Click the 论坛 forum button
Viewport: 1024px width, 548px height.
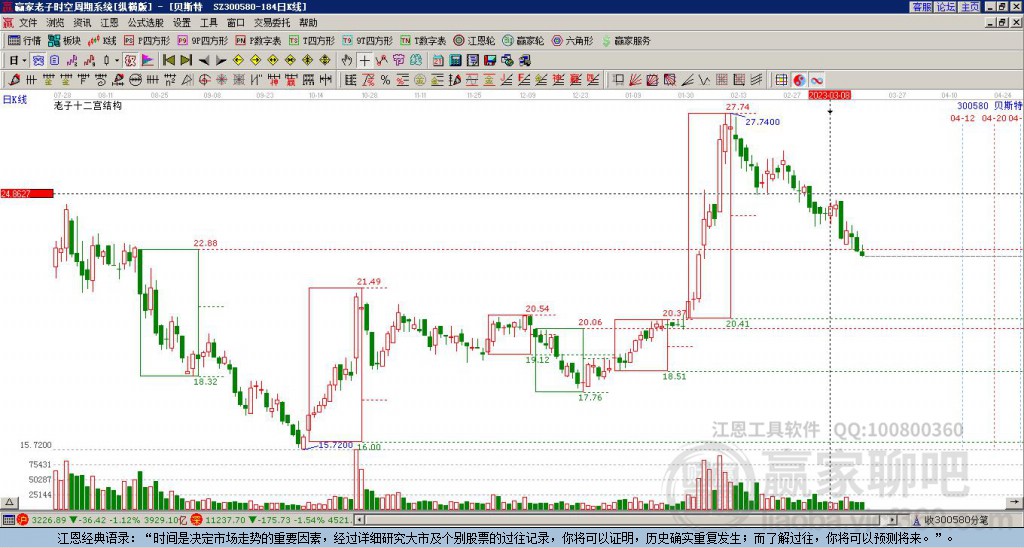point(945,7)
